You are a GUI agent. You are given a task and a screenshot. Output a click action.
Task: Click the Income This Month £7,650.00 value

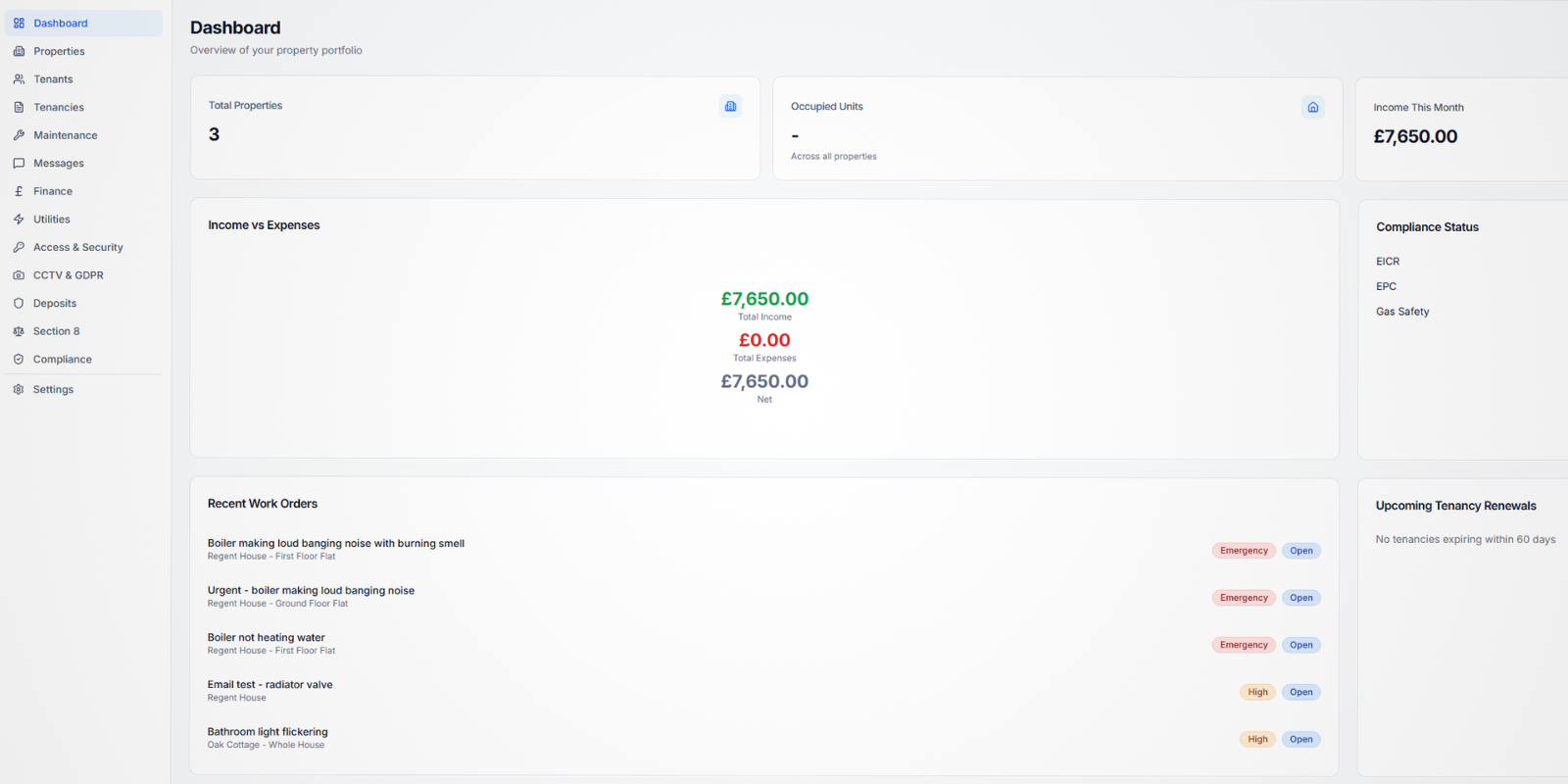pos(1415,136)
